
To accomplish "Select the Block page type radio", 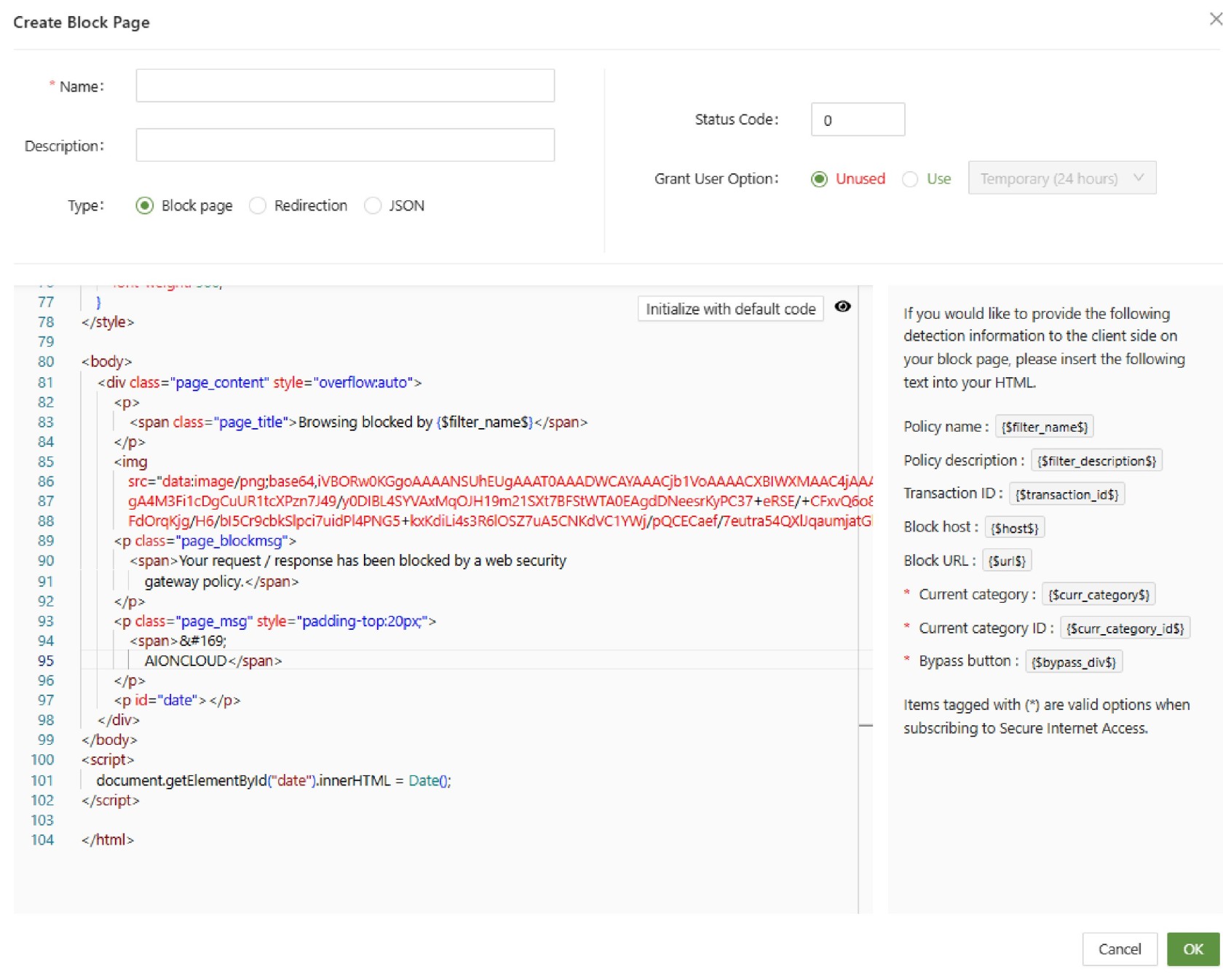I will pyautogui.click(x=145, y=206).
